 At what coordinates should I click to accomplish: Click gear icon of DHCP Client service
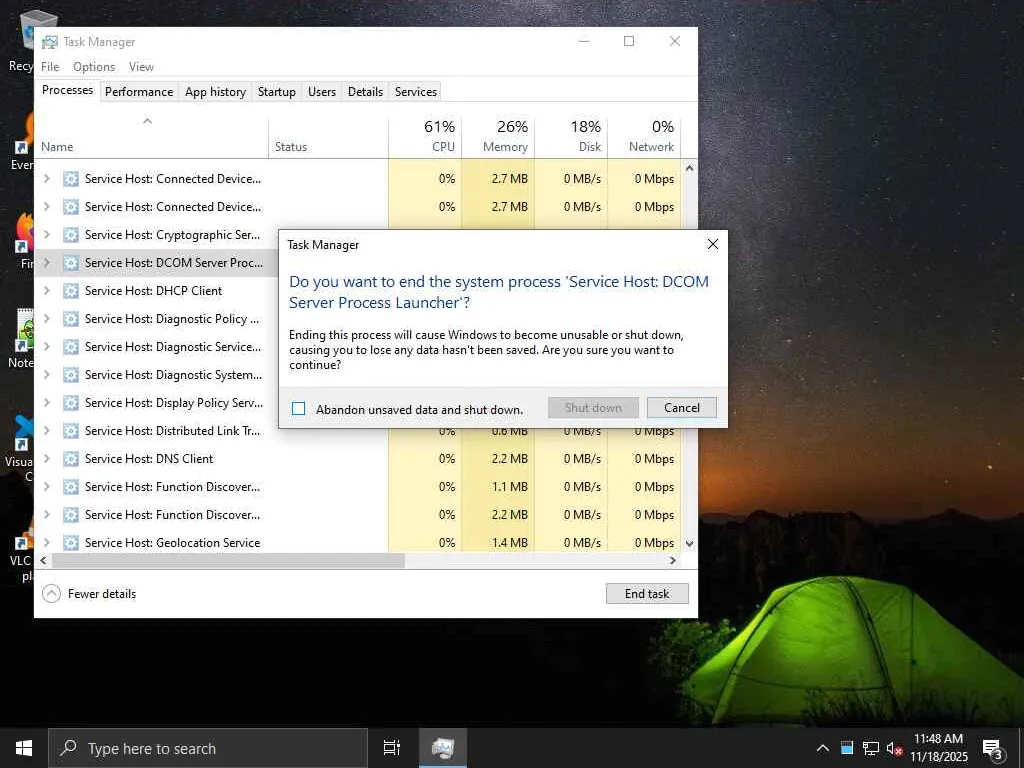[x=71, y=291]
